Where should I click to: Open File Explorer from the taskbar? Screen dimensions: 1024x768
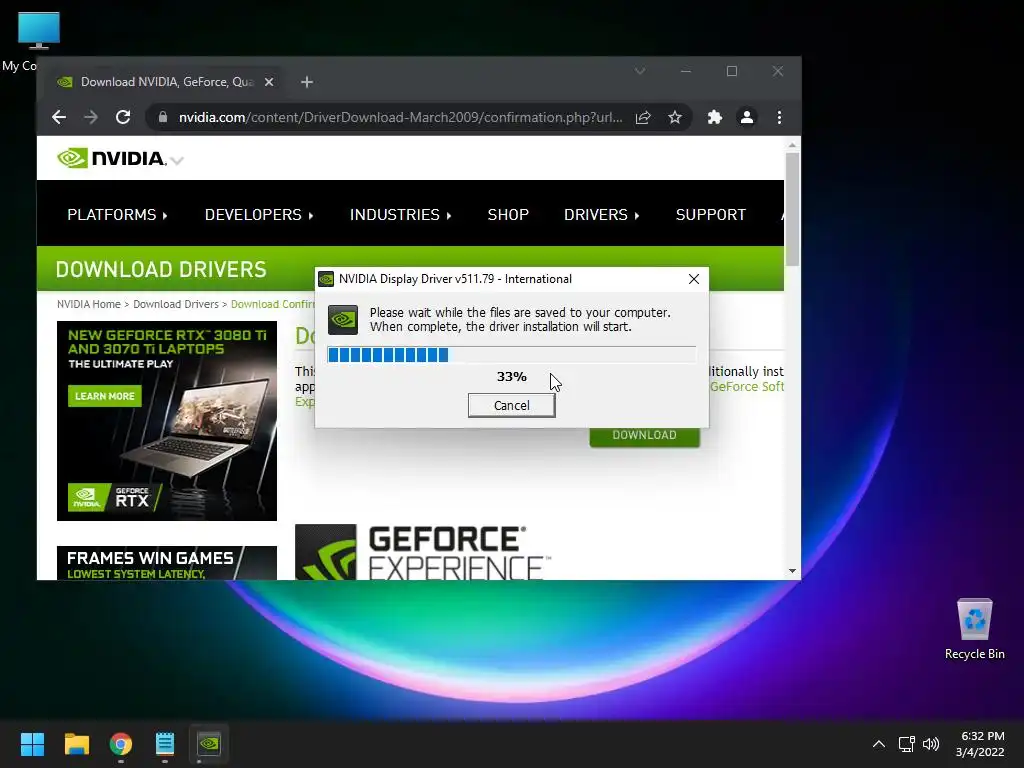tap(76, 743)
